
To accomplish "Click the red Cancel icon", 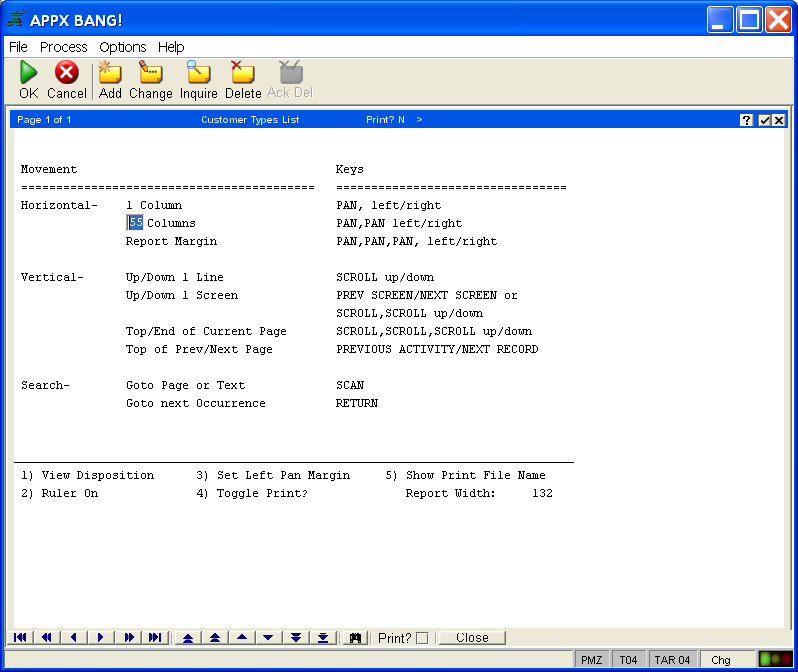I will pyautogui.click(x=67, y=72).
